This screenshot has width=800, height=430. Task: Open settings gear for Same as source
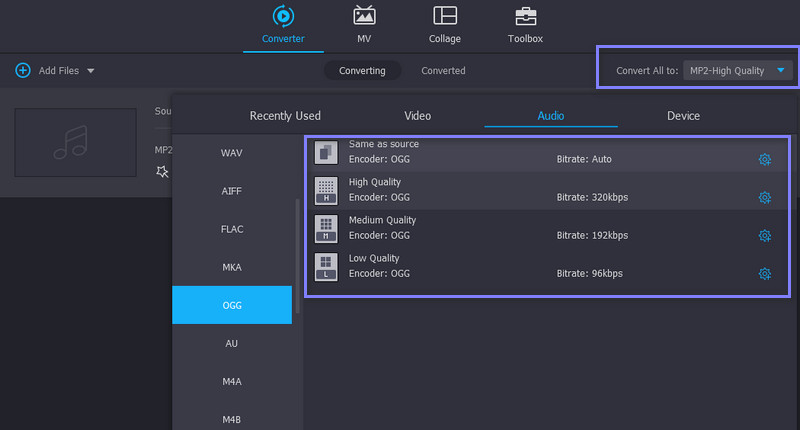764,160
